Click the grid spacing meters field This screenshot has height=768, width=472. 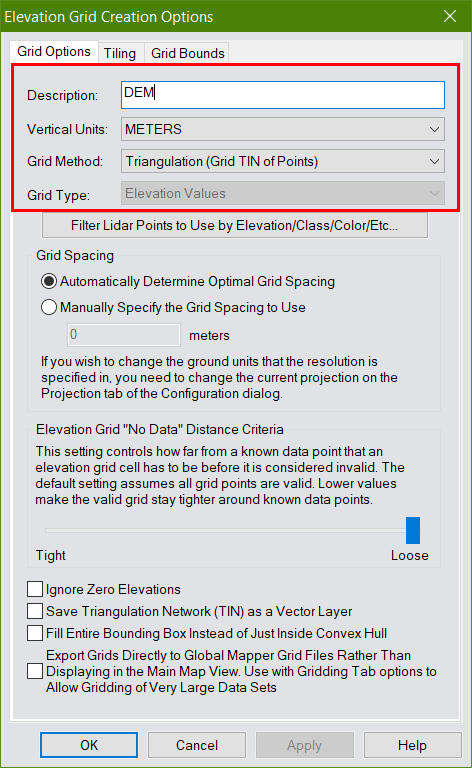(124, 335)
